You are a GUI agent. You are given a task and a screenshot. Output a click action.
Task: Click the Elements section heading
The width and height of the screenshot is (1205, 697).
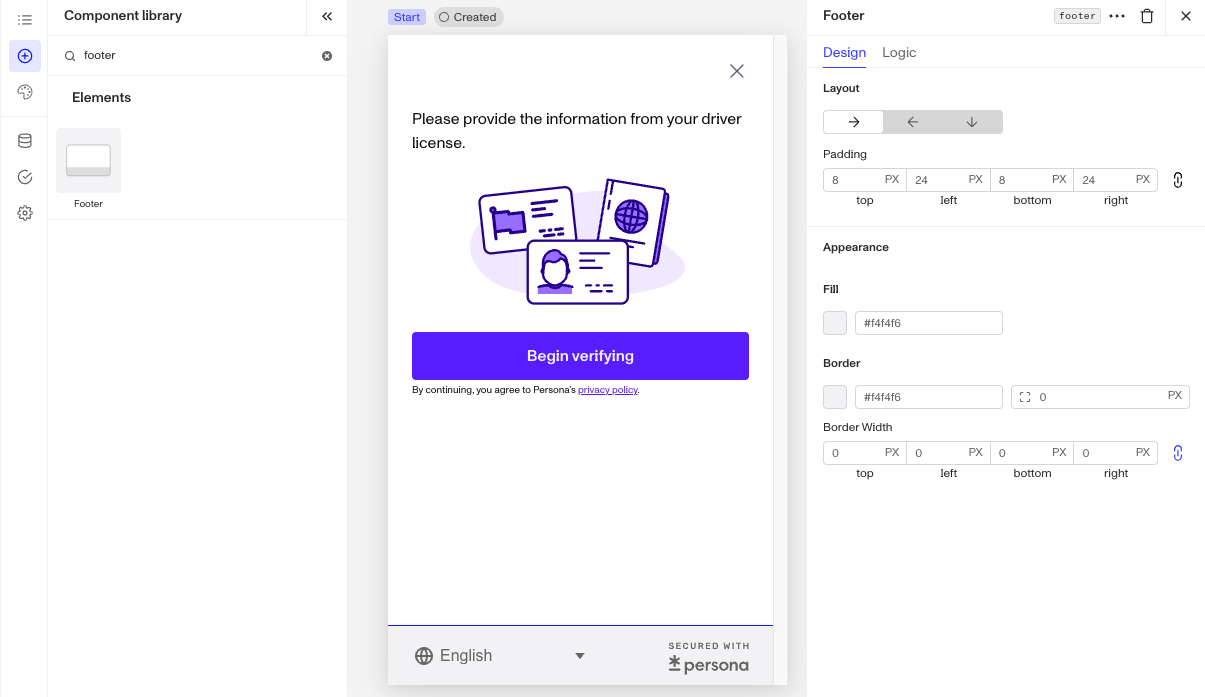click(x=101, y=97)
